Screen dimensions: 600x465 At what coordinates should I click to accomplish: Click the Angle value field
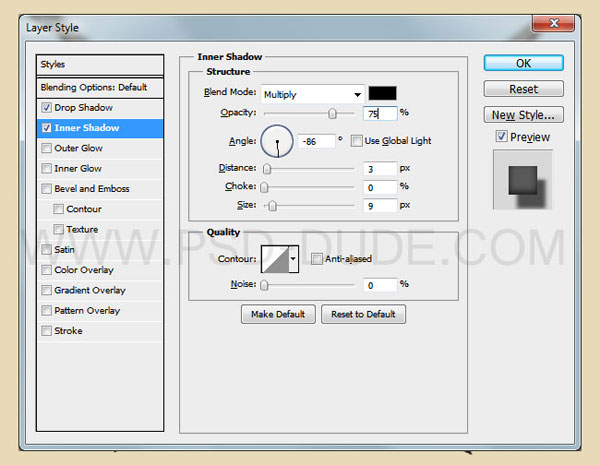point(316,142)
